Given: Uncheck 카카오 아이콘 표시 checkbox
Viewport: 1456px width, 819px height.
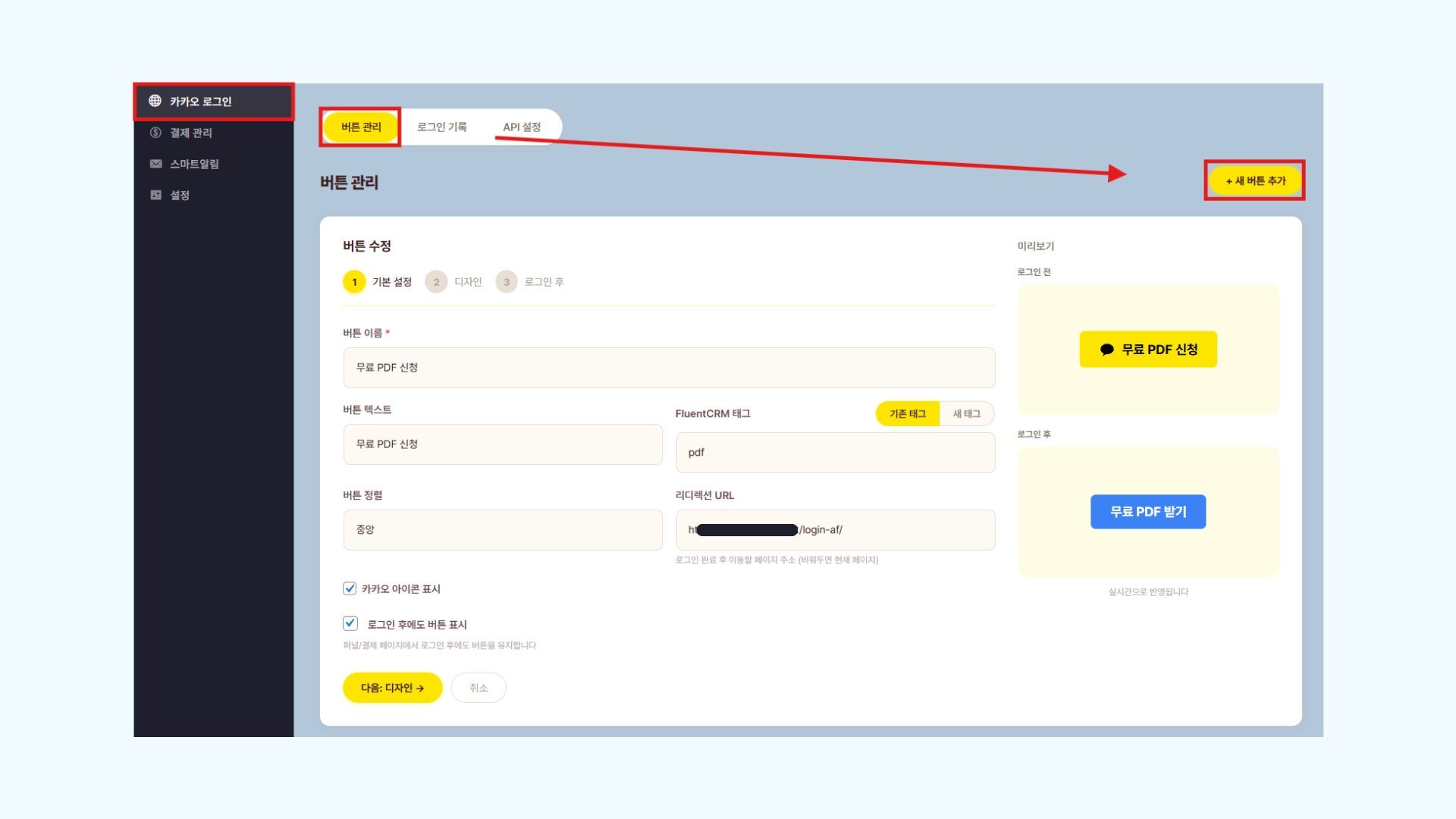Looking at the screenshot, I should click(350, 588).
